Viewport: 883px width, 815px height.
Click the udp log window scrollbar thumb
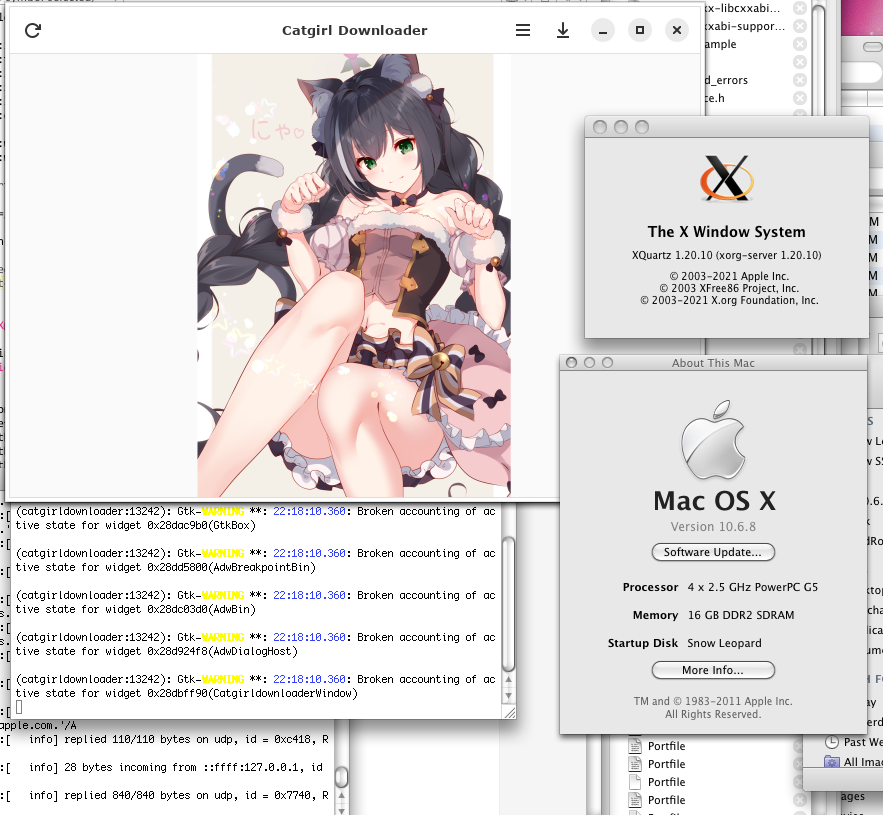pos(341,777)
